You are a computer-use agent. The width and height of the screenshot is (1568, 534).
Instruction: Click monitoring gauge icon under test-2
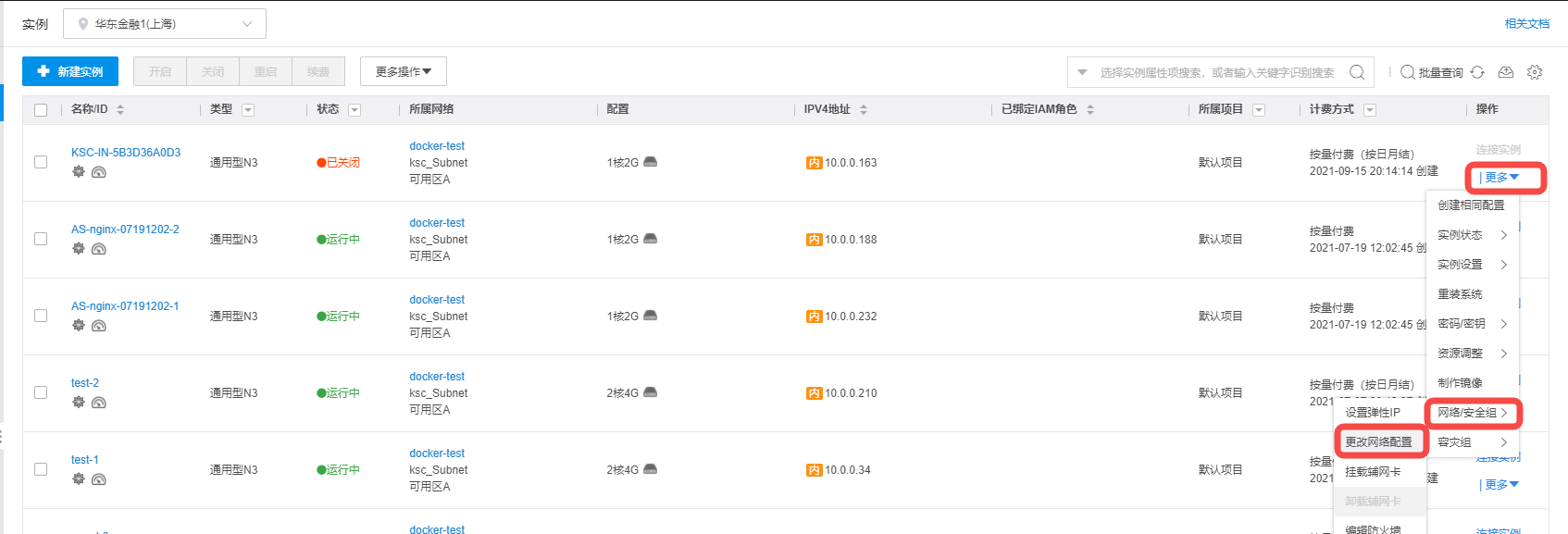(99, 403)
